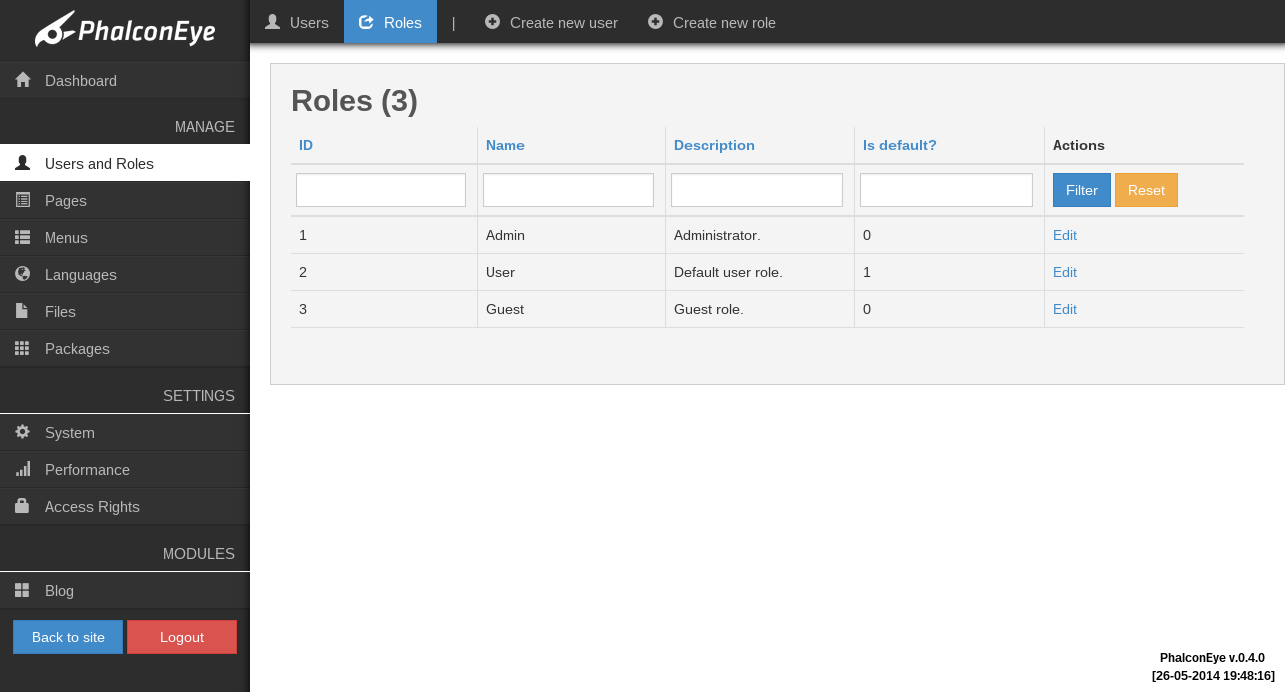Edit the Admin role
The image size is (1285, 692).
1065,235
